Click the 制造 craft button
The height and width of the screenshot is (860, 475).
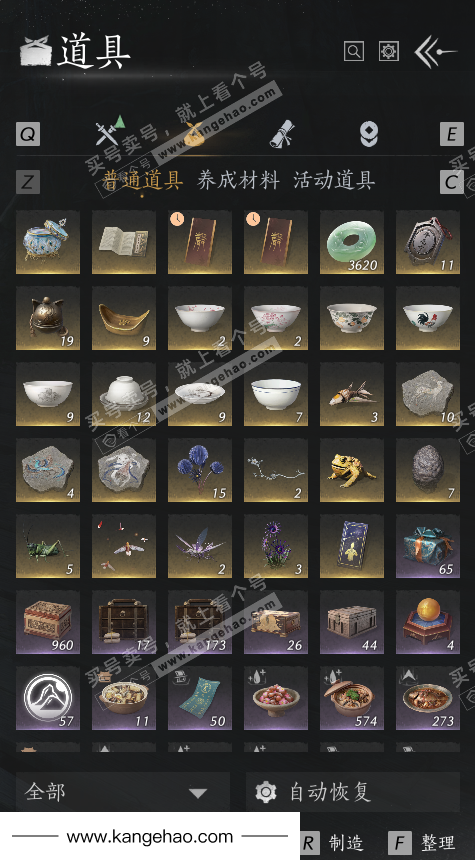(331, 843)
